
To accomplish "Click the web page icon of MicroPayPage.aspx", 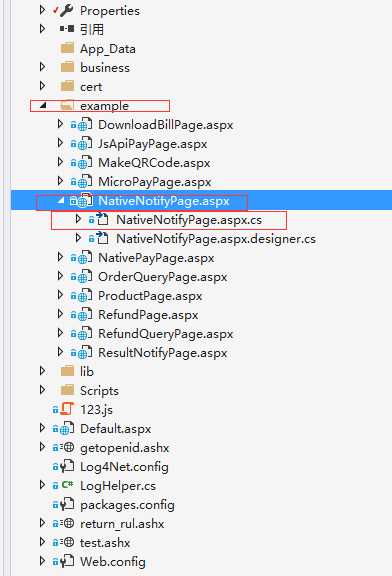I will 85,182.
